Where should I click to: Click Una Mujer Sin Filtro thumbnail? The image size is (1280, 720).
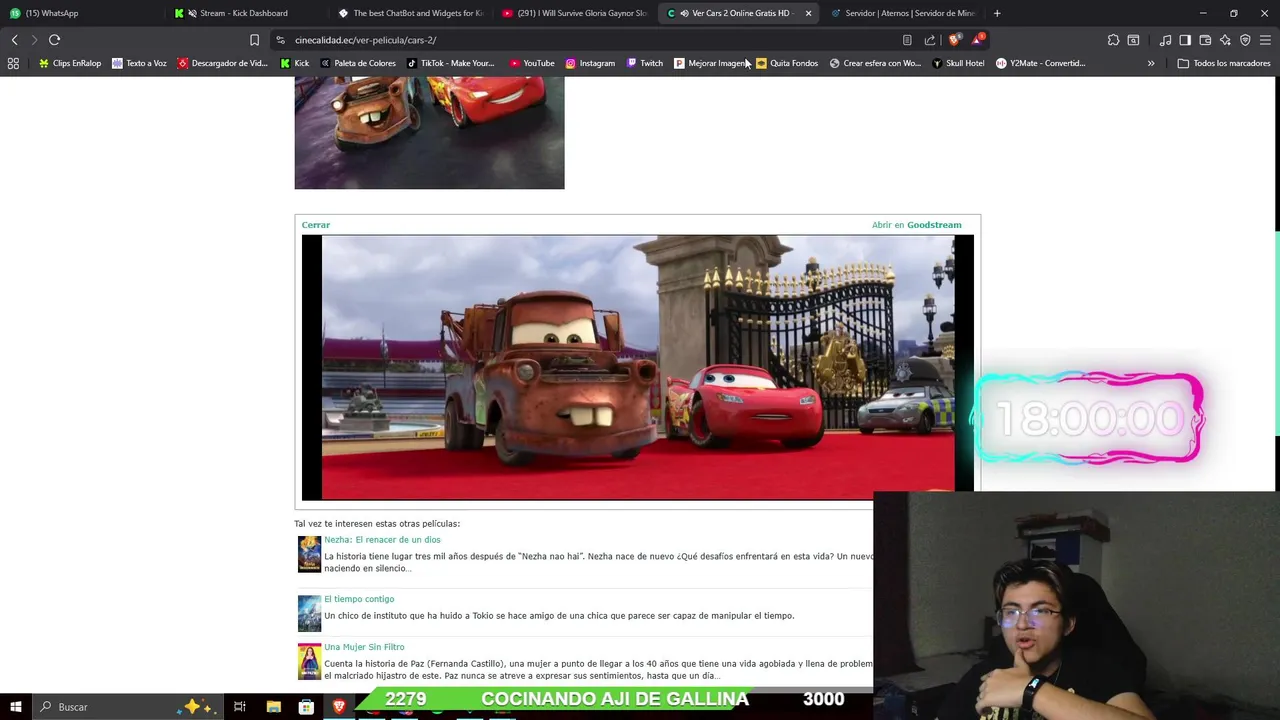tap(309, 661)
